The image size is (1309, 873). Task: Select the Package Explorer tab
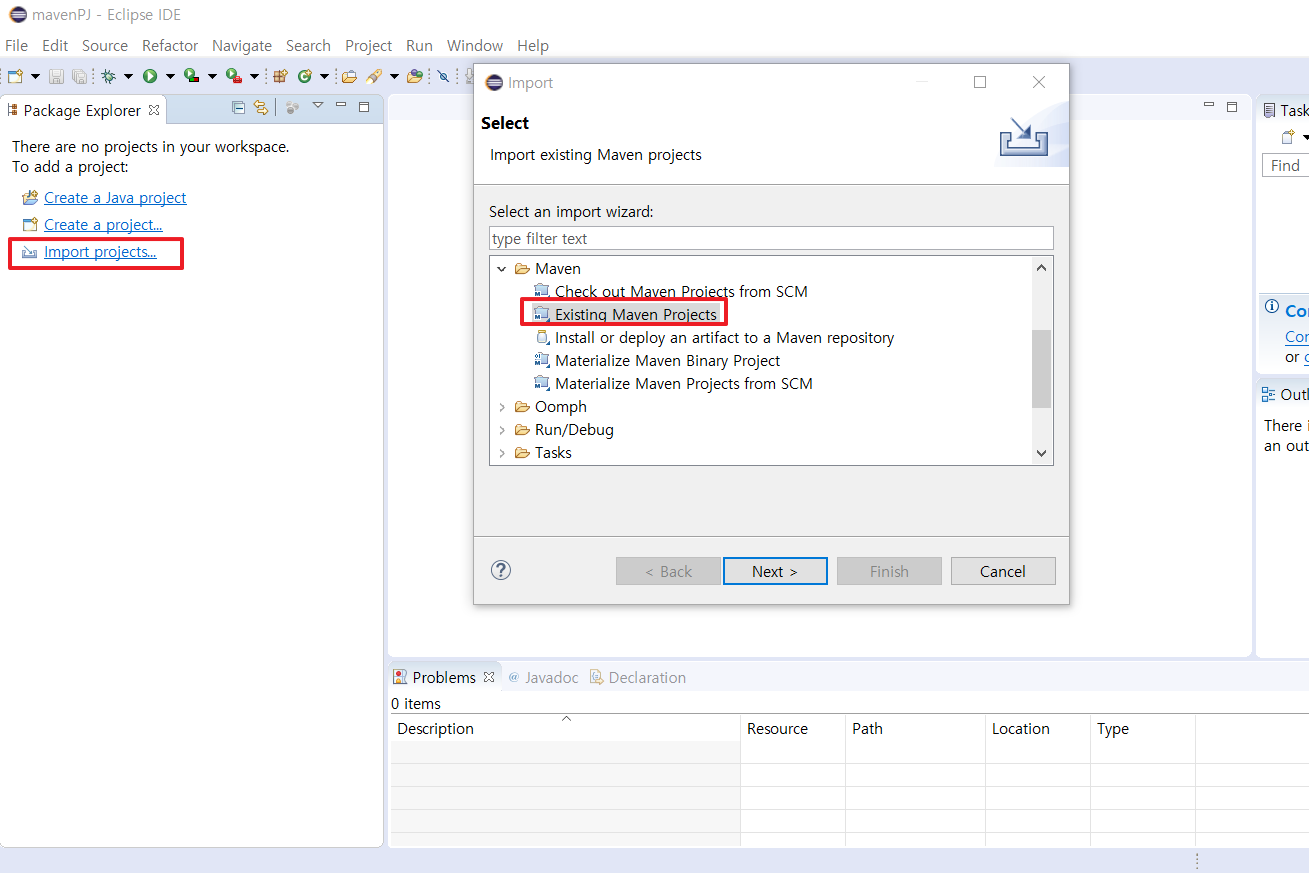[x=82, y=110]
